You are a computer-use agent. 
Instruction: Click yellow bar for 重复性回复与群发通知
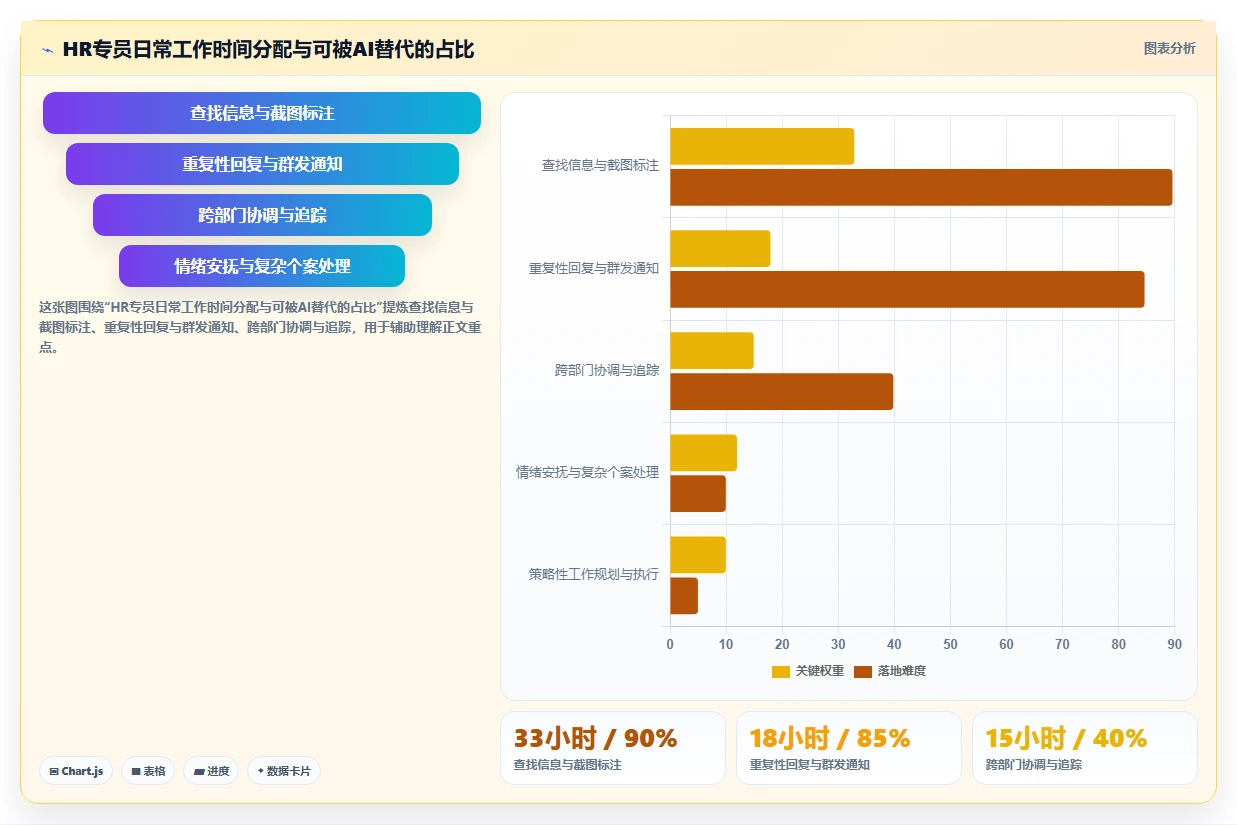click(x=720, y=248)
